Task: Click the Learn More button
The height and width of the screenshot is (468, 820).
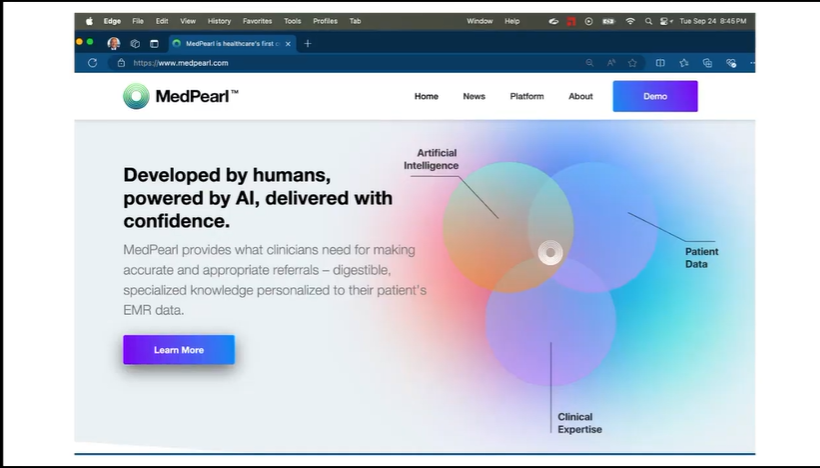Action: click(x=179, y=350)
